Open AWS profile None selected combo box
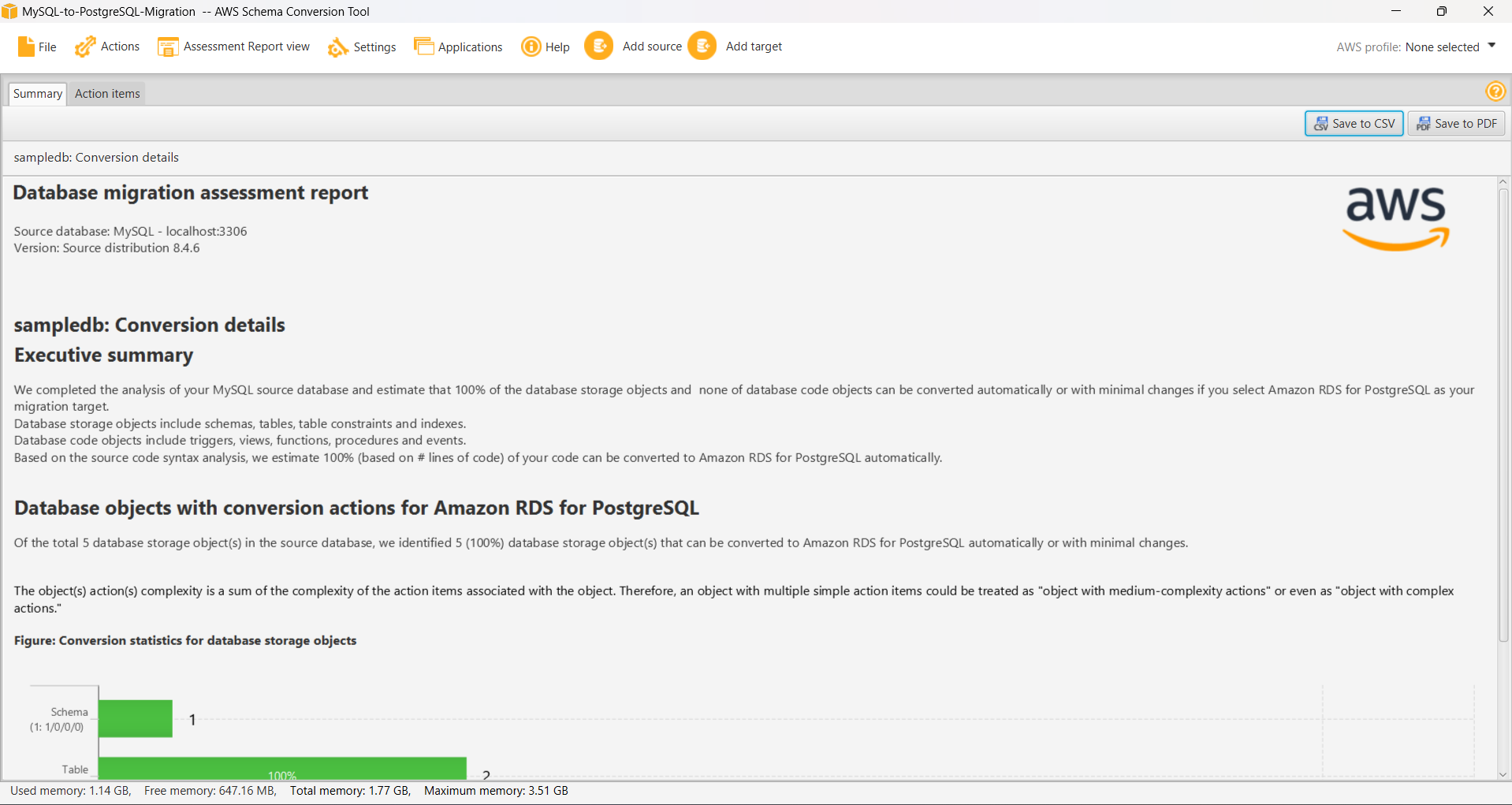The height and width of the screenshot is (805, 1512). [x=1441, y=47]
